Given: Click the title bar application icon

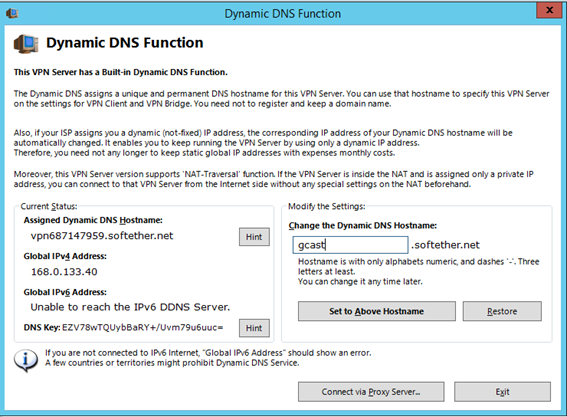Looking at the screenshot, I should tap(12, 14).
